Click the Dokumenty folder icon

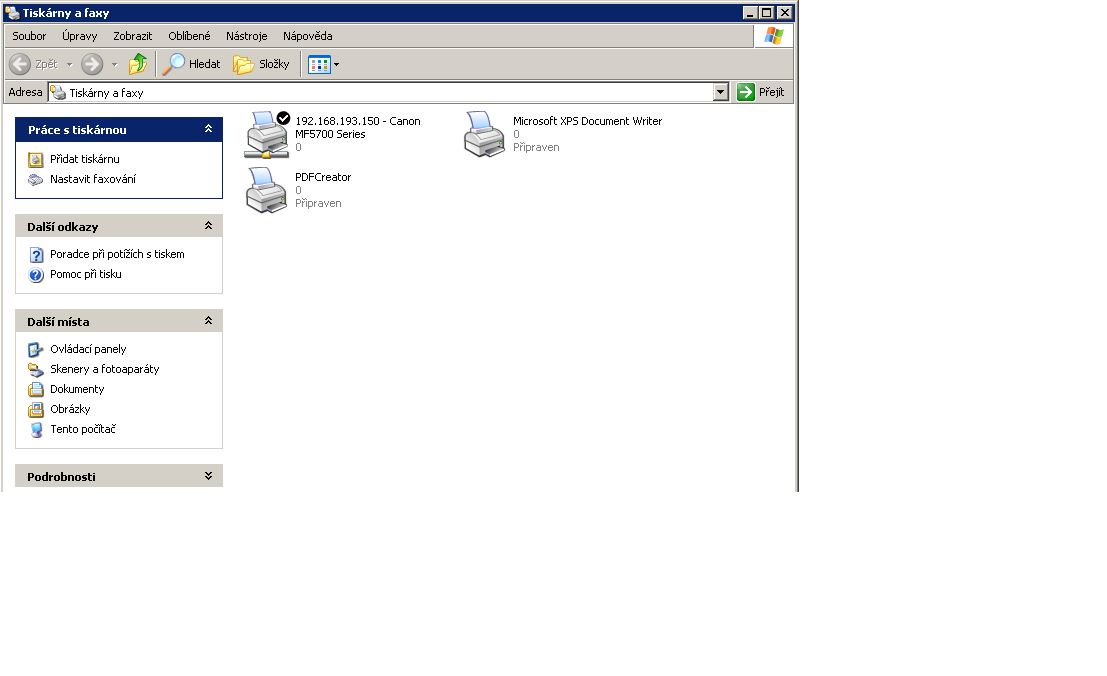click(35, 390)
